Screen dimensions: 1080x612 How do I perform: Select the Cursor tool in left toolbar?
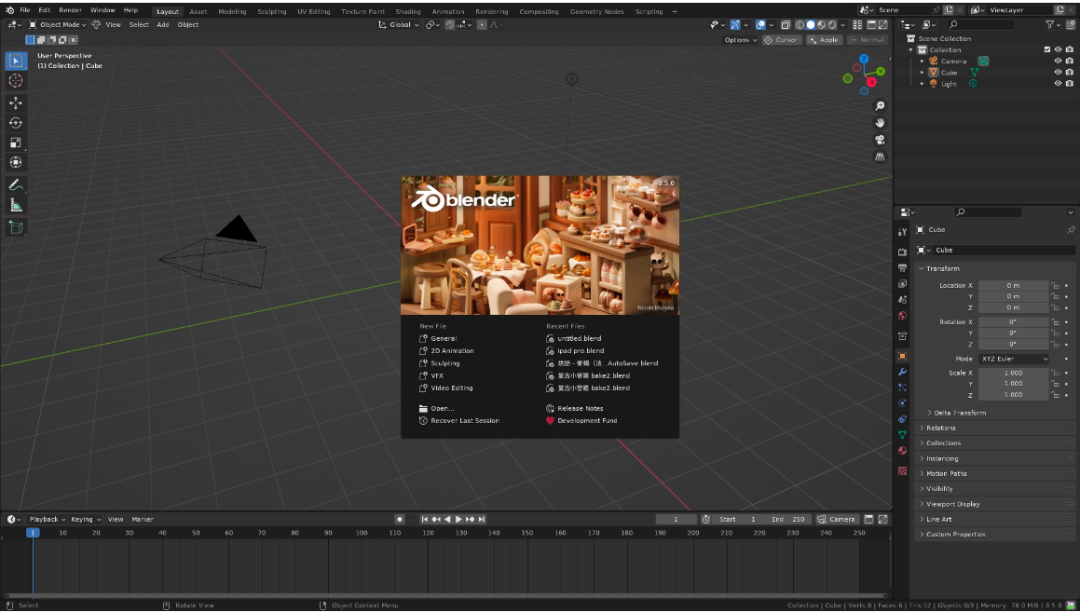click(x=16, y=81)
